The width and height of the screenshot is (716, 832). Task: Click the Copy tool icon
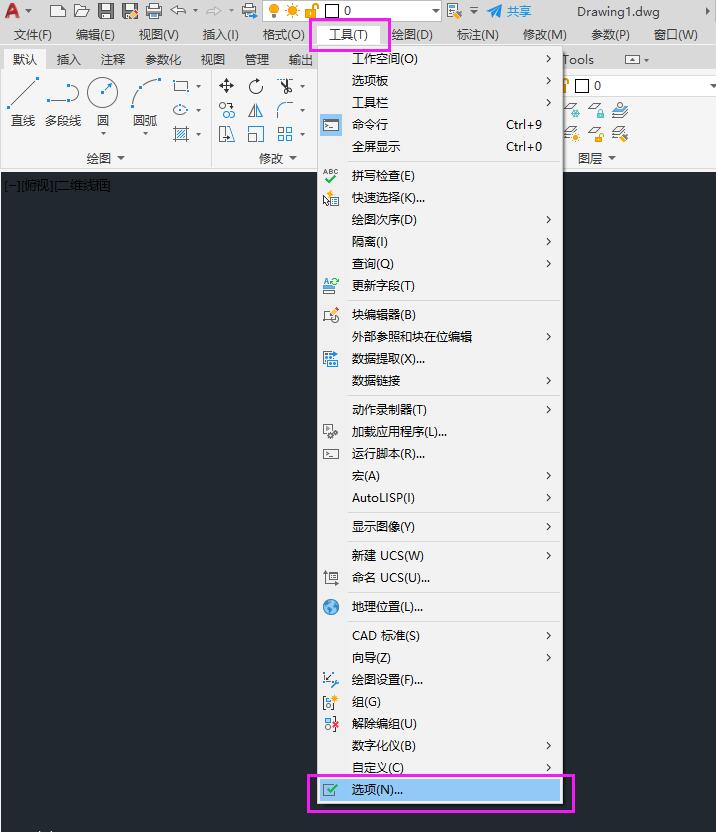(x=227, y=110)
